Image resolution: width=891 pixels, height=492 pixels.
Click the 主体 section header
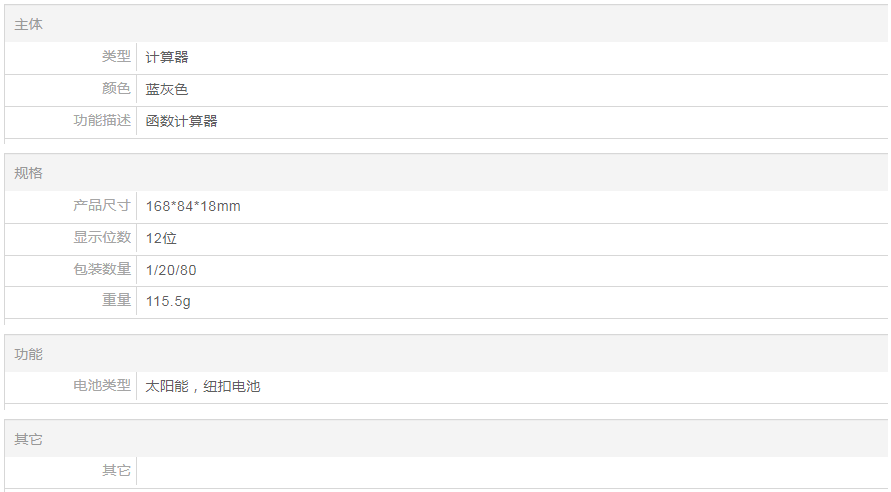tap(29, 24)
